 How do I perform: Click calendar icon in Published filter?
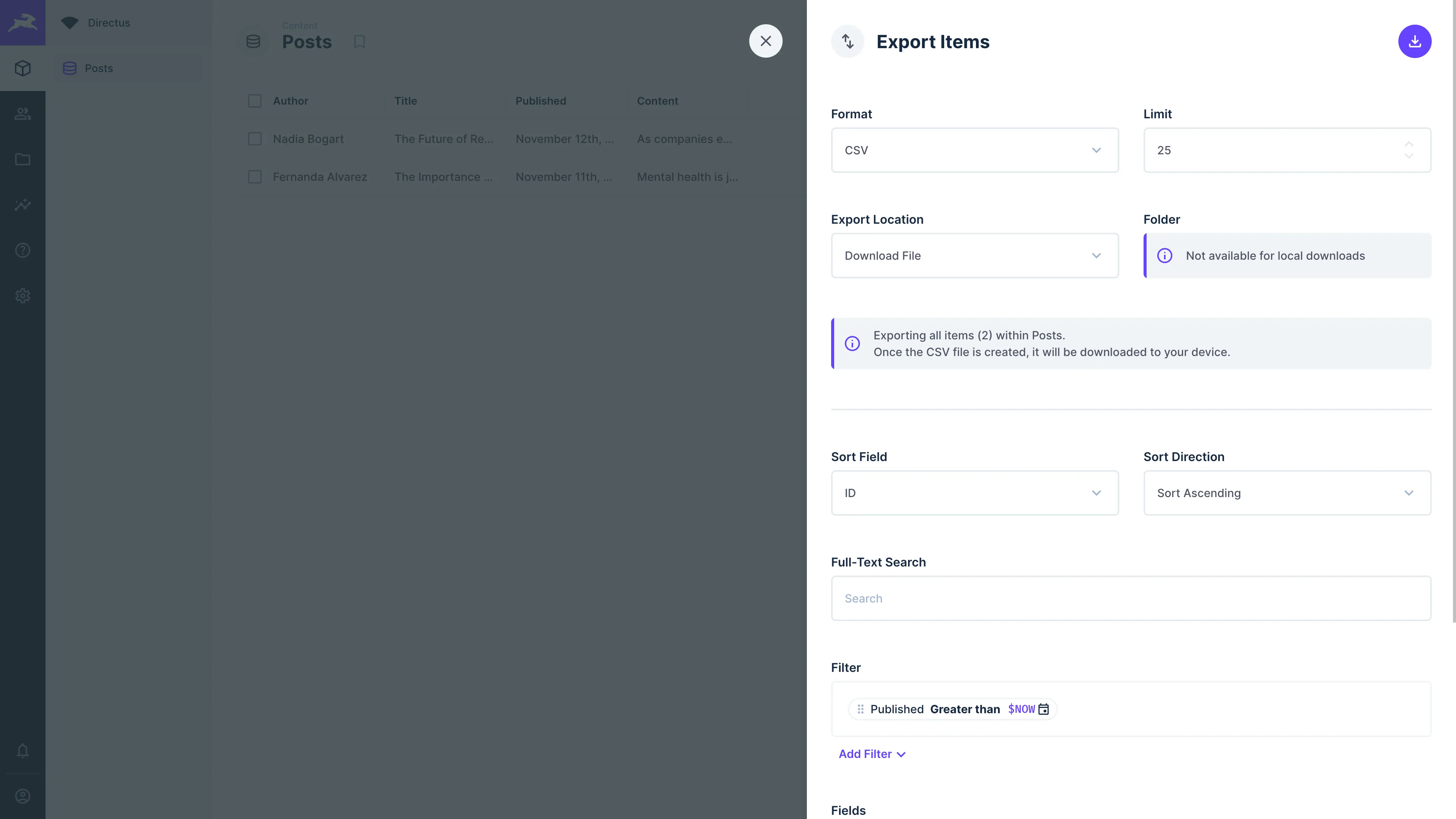(x=1043, y=709)
